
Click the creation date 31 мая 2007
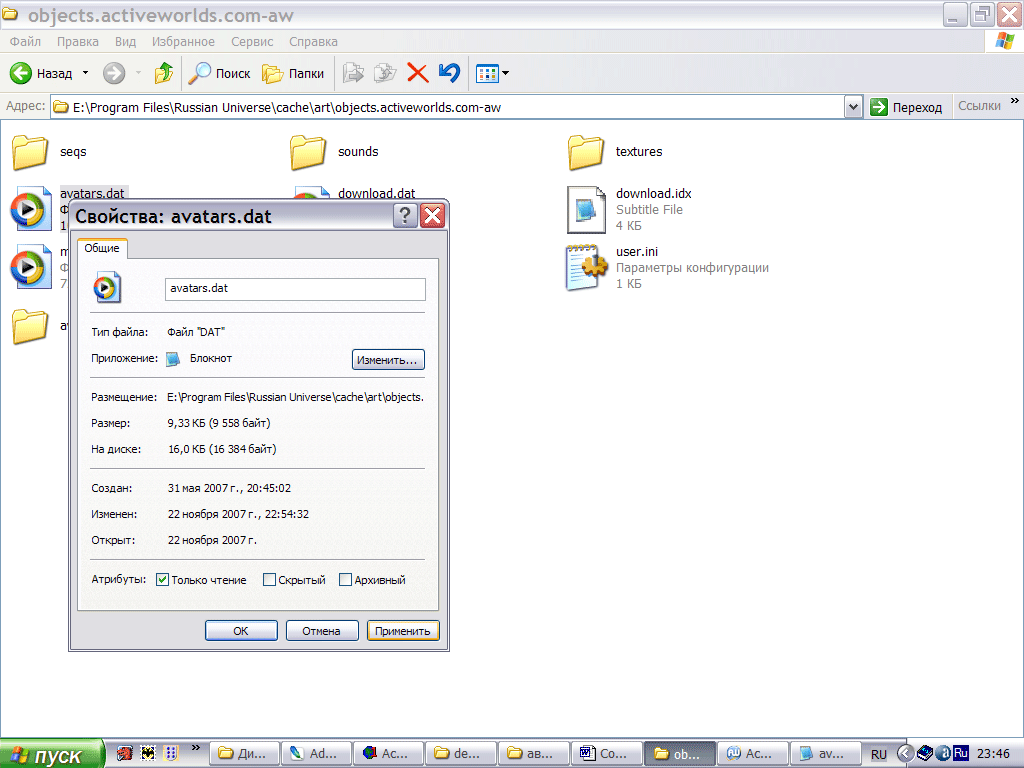(x=229, y=488)
